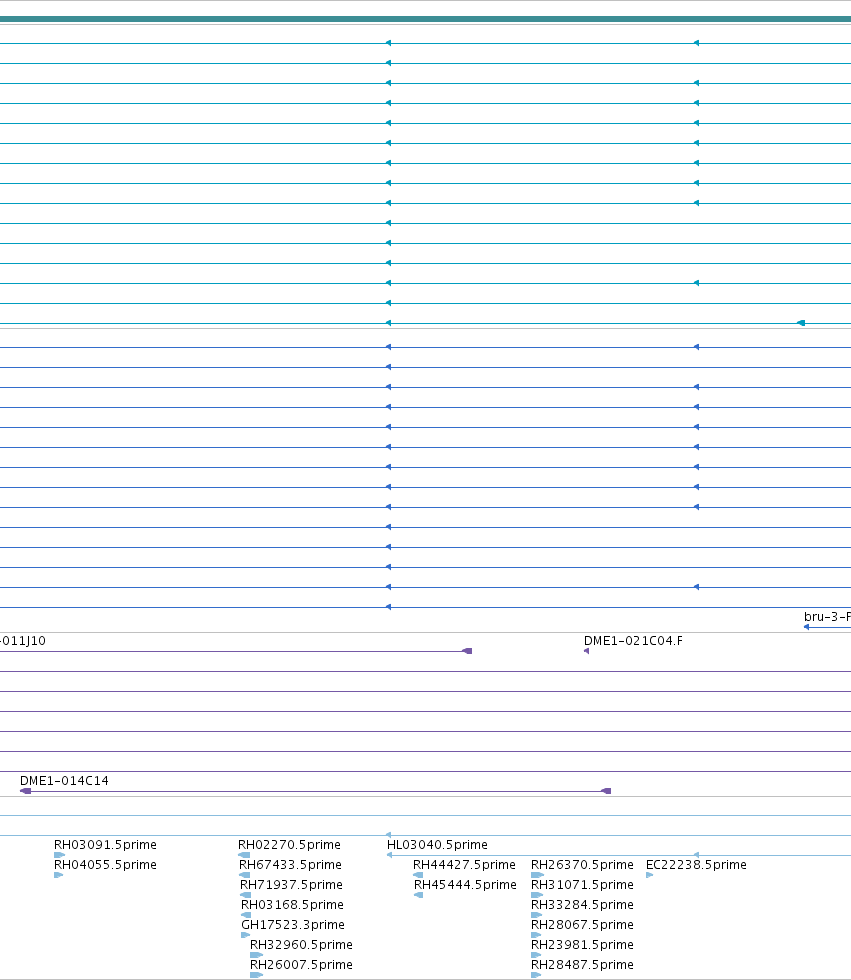Click the thick teal bar at the top
Screen dimensions: 851x980
click(x=426, y=19)
